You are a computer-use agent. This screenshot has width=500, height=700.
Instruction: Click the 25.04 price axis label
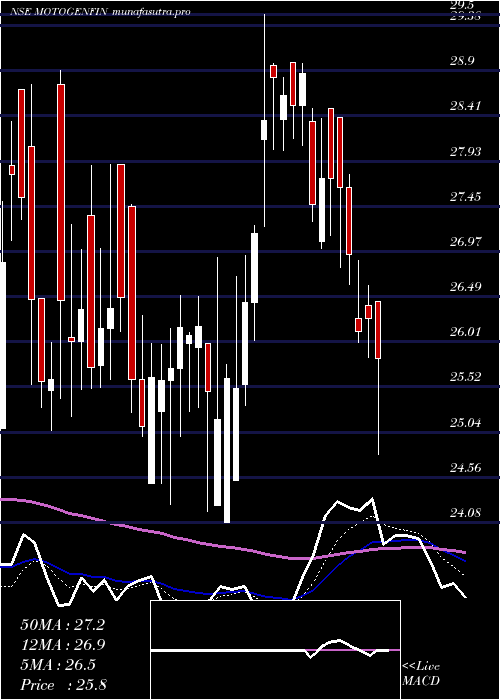pyautogui.click(x=465, y=422)
